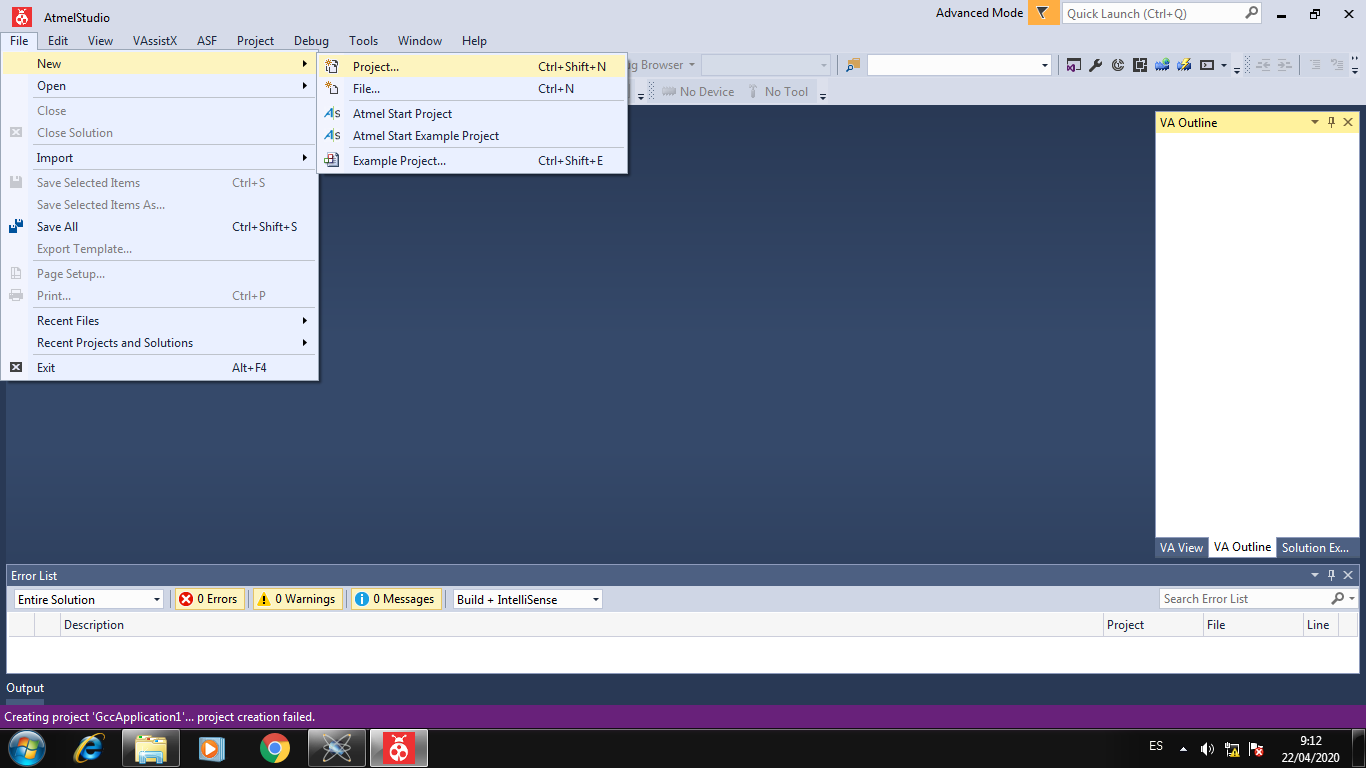Toggle the 0 Messages filter
Screen dimensions: 1366x768
click(x=396, y=599)
